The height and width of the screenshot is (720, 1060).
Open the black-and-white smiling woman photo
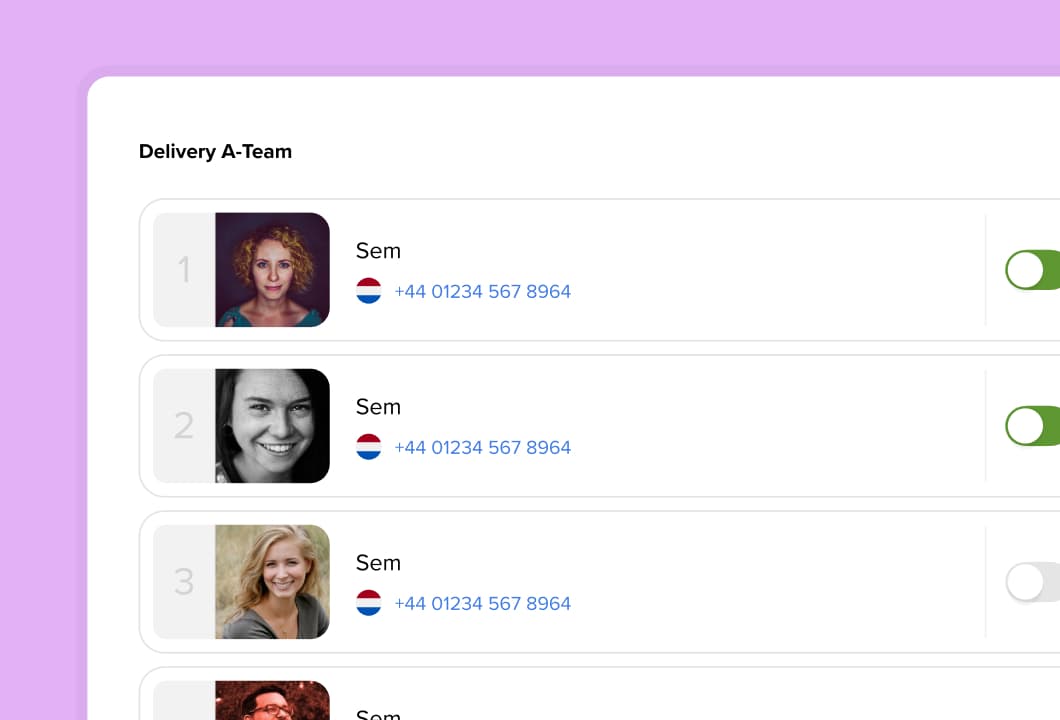click(272, 426)
